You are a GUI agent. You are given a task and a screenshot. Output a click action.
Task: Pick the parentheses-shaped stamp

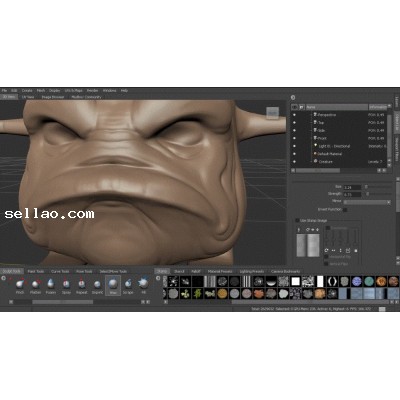tap(332, 282)
